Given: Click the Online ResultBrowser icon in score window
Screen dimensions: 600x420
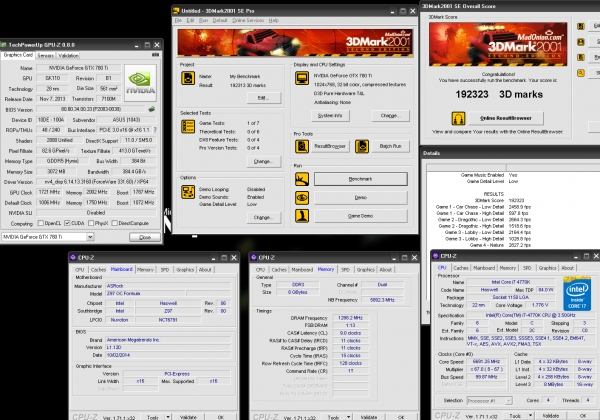Looking at the screenshot, I should [x=458, y=119].
